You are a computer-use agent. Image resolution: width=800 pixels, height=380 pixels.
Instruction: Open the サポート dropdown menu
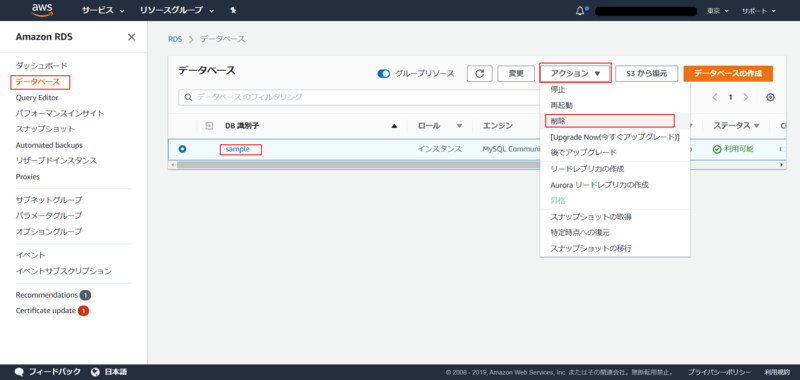(758, 11)
